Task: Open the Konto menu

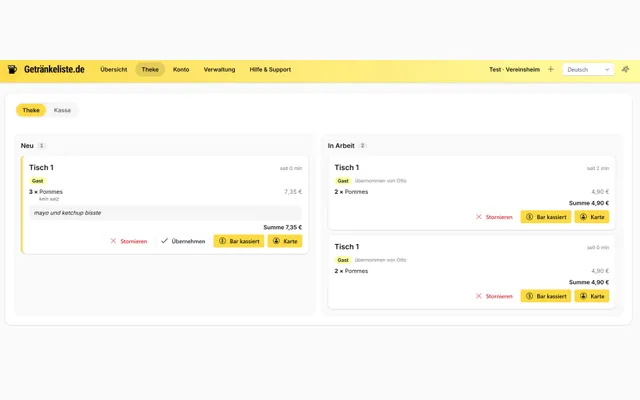Action: click(181, 69)
